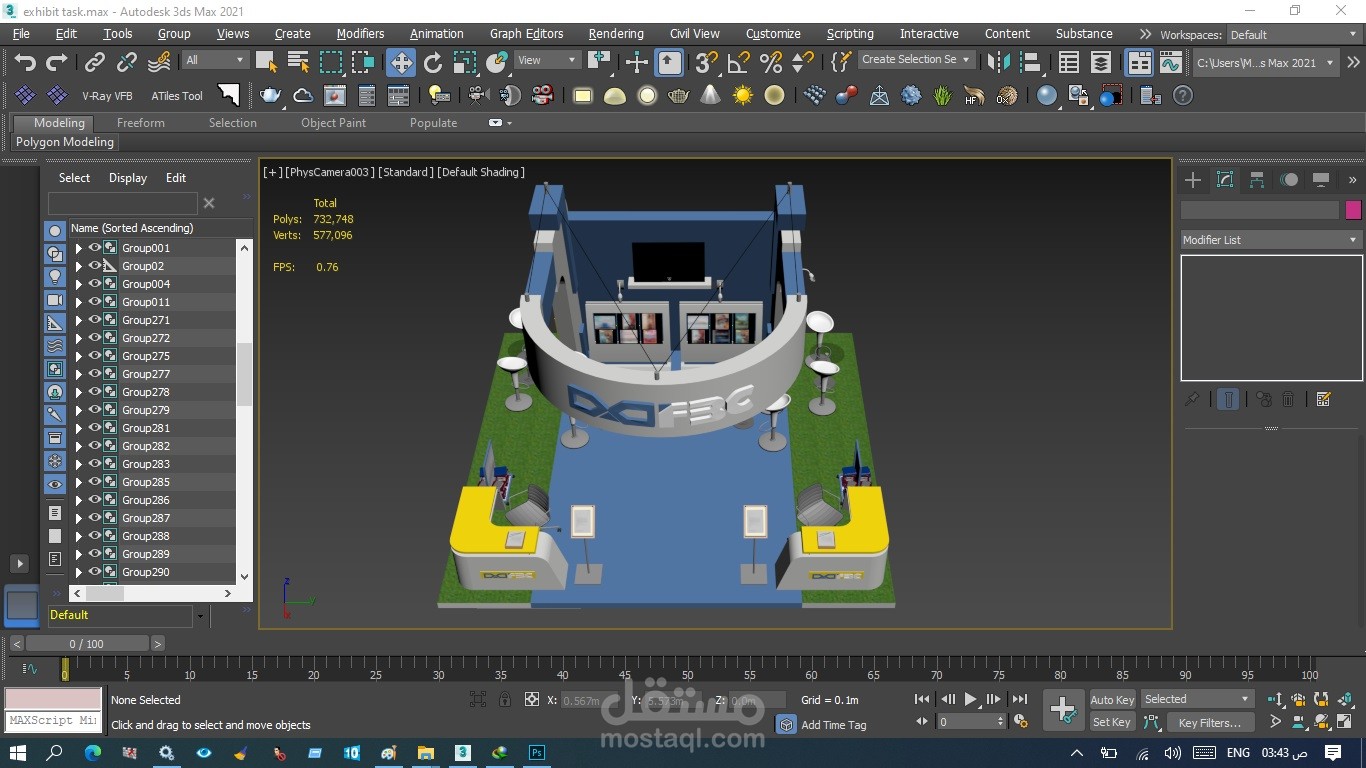Screen dimensions: 1366x768
Task: Open the Curve Editor from main toolbar
Action: click(x=1171, y=63)
